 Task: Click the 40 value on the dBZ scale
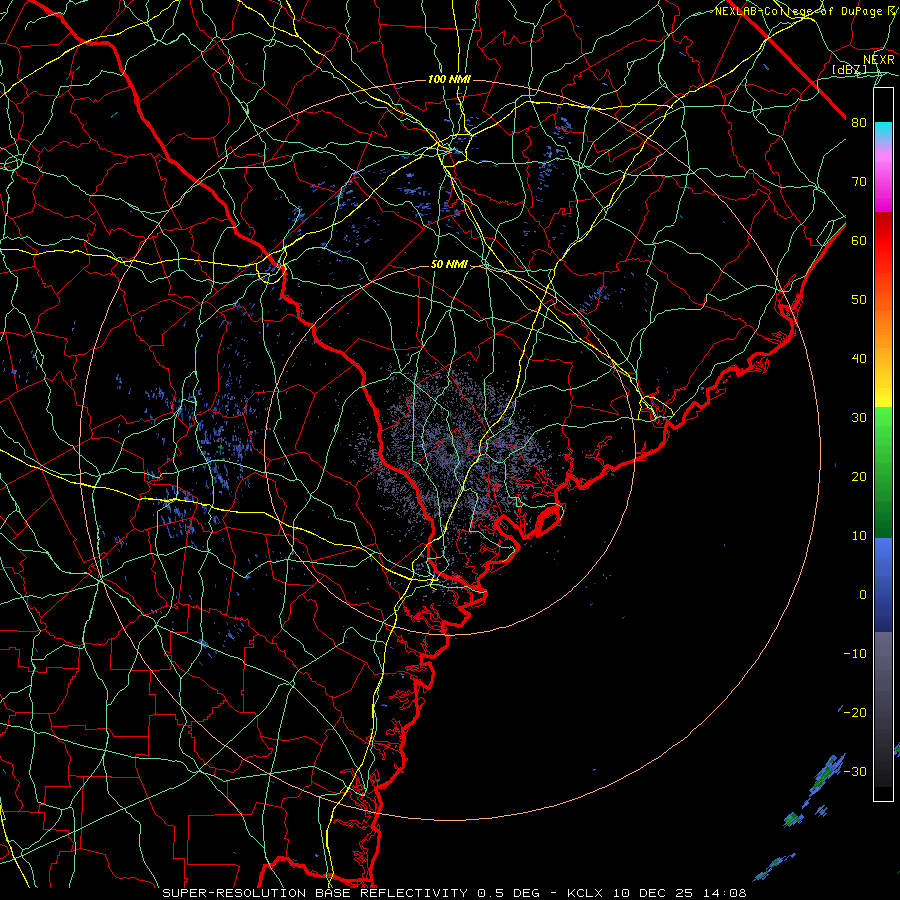[x=859, y=359]
